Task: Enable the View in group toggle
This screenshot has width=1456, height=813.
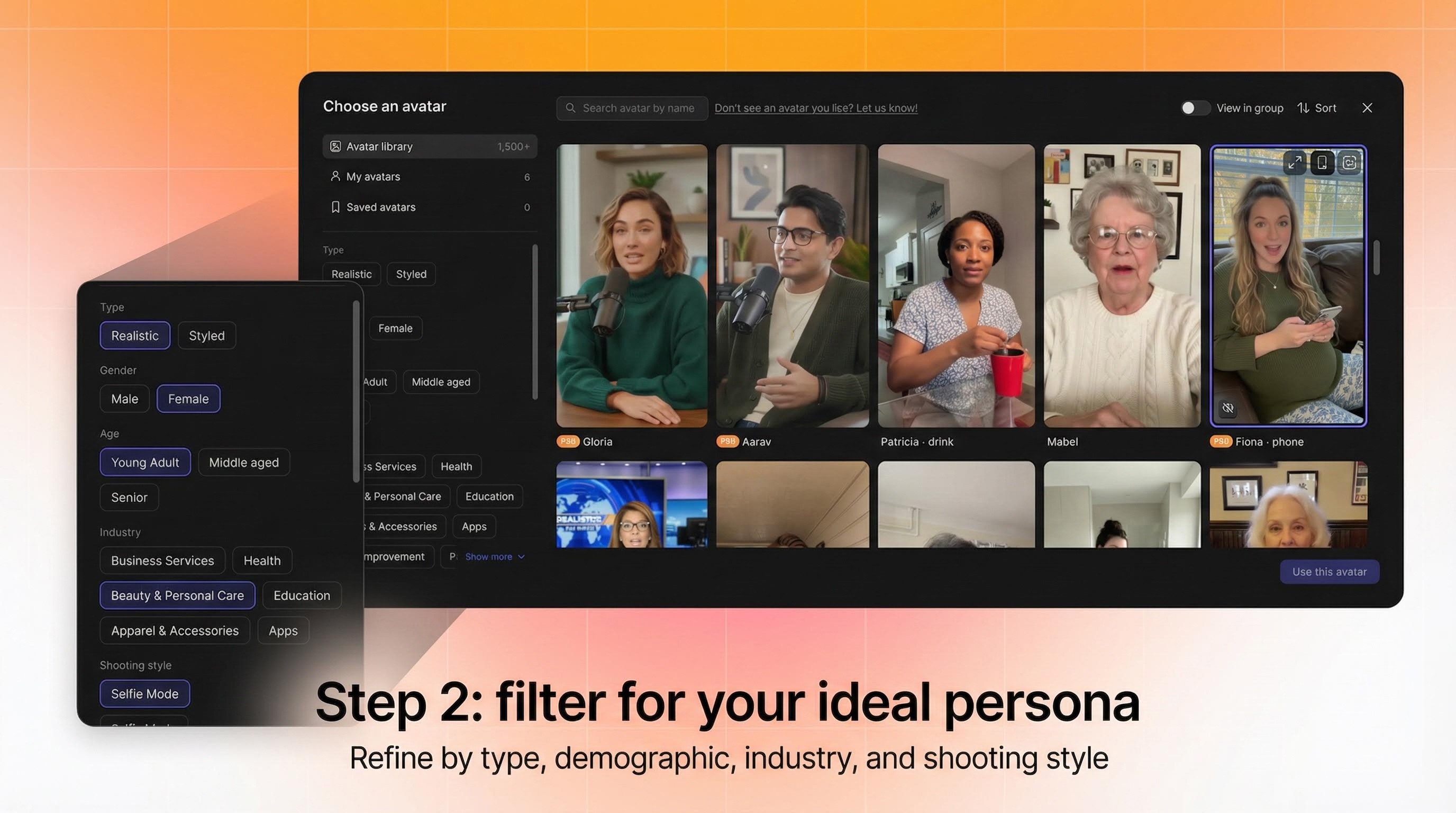Action: coord(1196,108)
